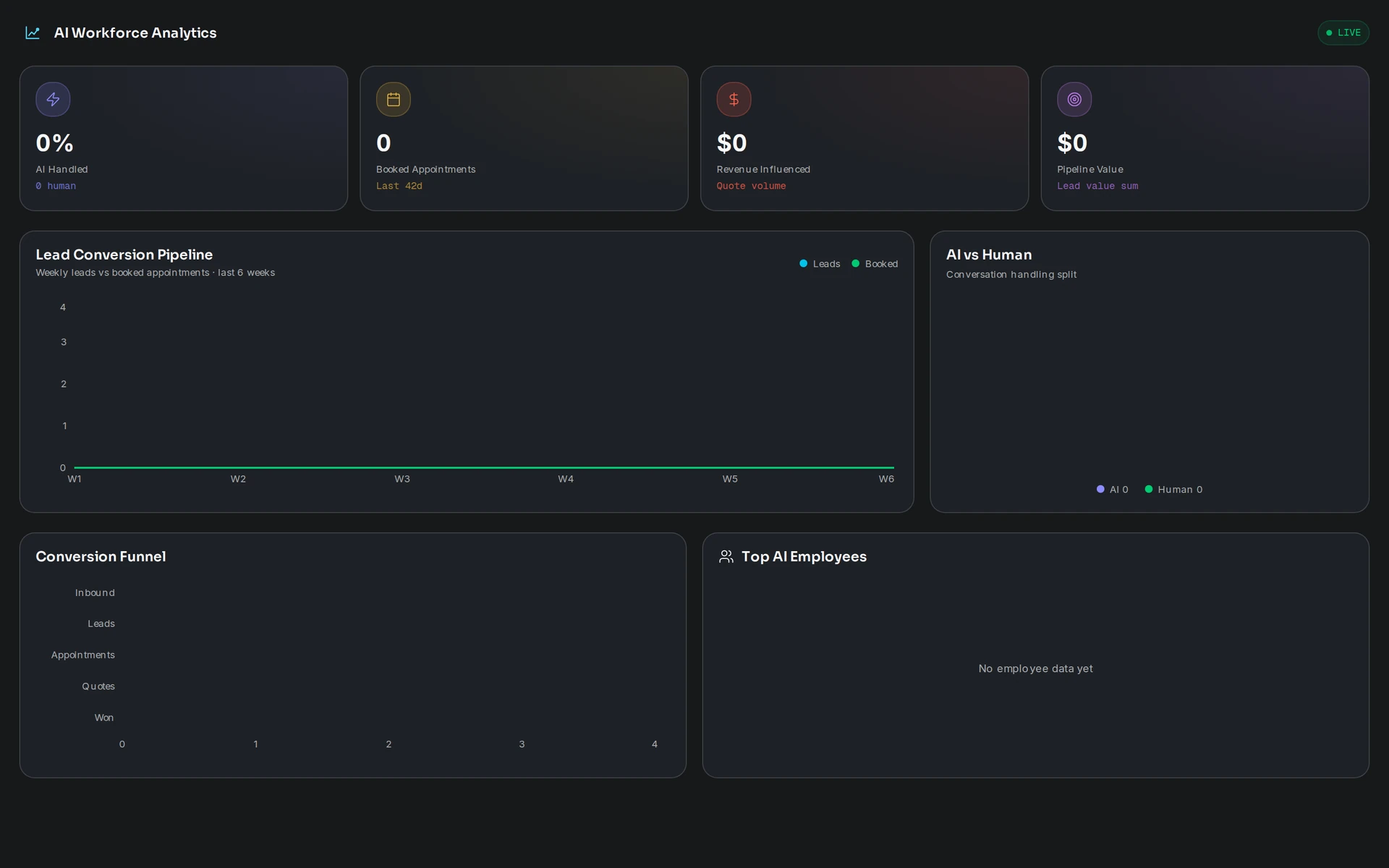Click the W6 axis label
The width and height of the screenshot is (1389, 868).
pyautogui.click(x=886, y=479)
